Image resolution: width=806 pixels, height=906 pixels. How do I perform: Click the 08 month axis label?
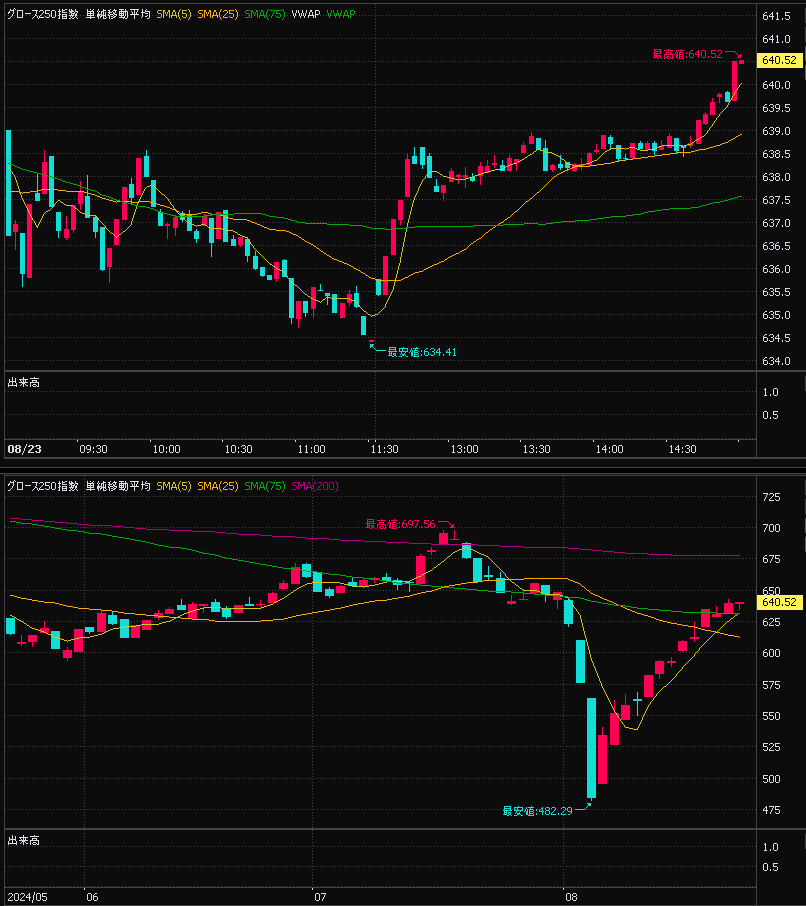click(x=571, y=897)
